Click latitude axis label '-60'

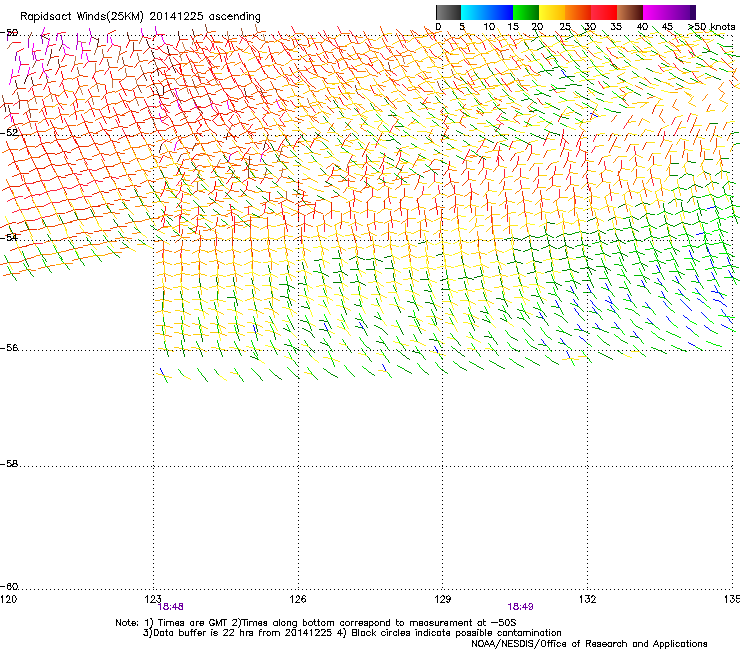coord(9,587)
